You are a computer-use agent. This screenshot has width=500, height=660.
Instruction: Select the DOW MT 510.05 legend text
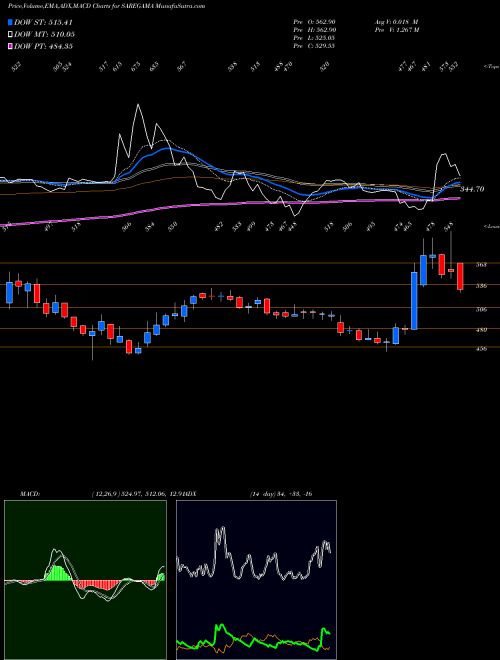(45, 34)
